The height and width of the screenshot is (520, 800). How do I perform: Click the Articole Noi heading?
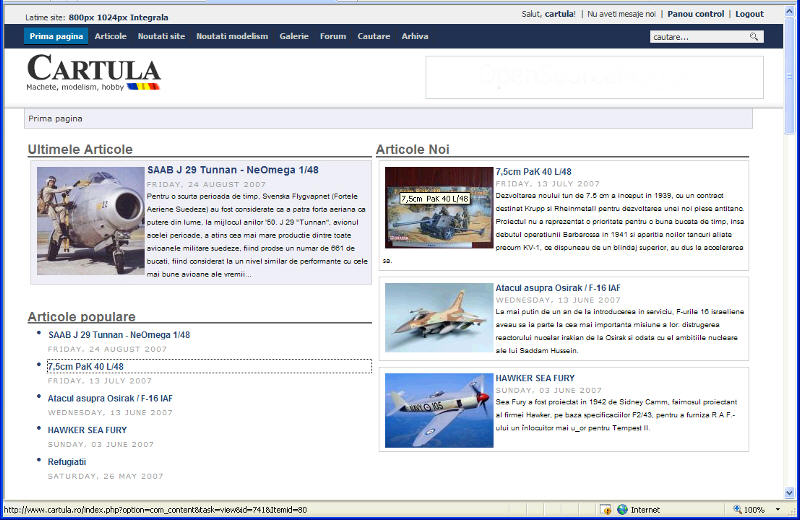413,150
